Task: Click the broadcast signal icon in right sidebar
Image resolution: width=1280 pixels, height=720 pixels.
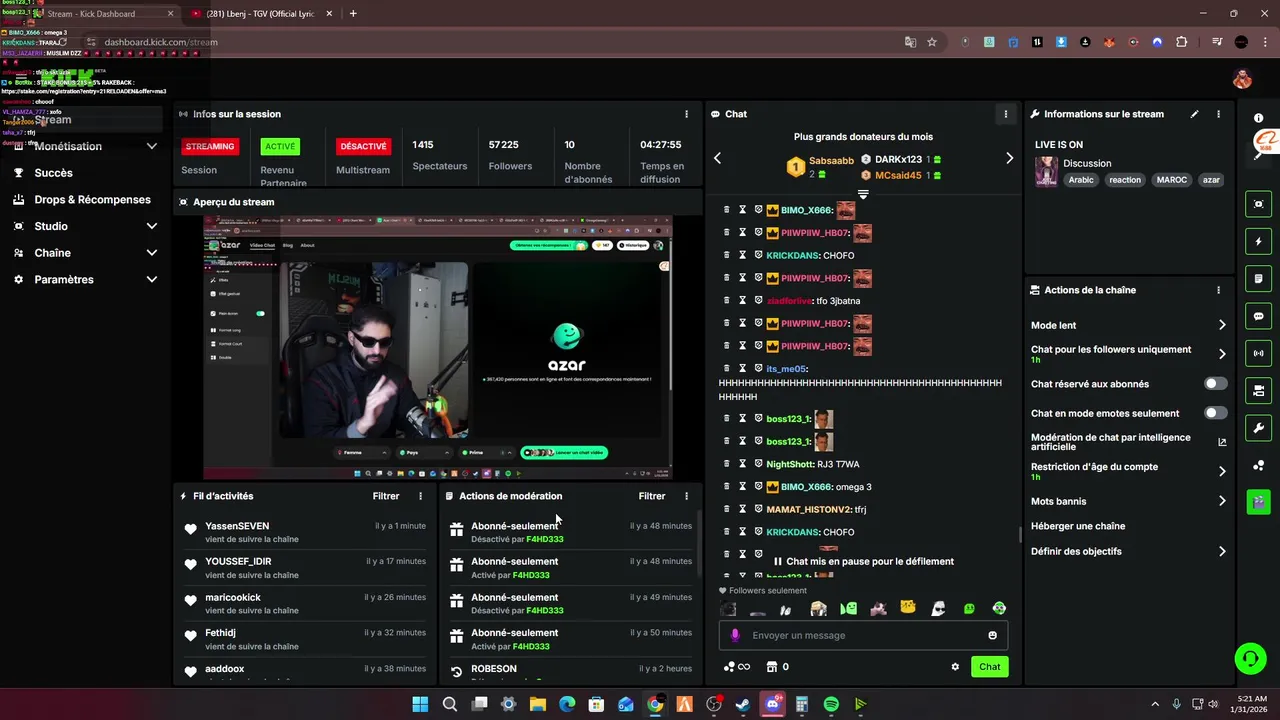Action: 1258,353
